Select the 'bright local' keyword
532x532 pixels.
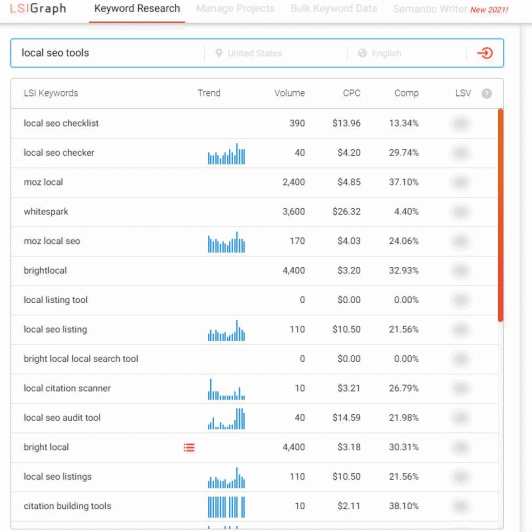coord(46,447)
